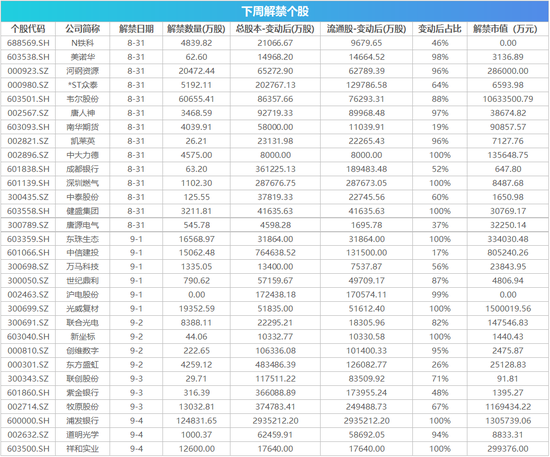Click the 19% ratio for 南华期货
This screenshot has width=550, height=457.
pos(440,127)
